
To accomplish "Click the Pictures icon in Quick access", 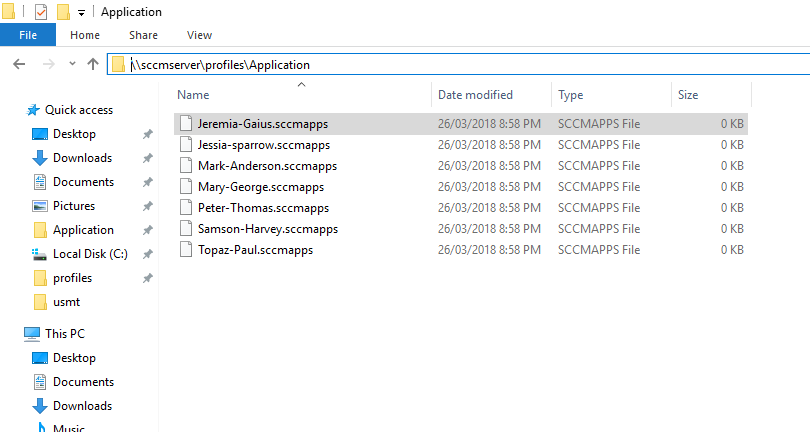I will click(40, 206).
